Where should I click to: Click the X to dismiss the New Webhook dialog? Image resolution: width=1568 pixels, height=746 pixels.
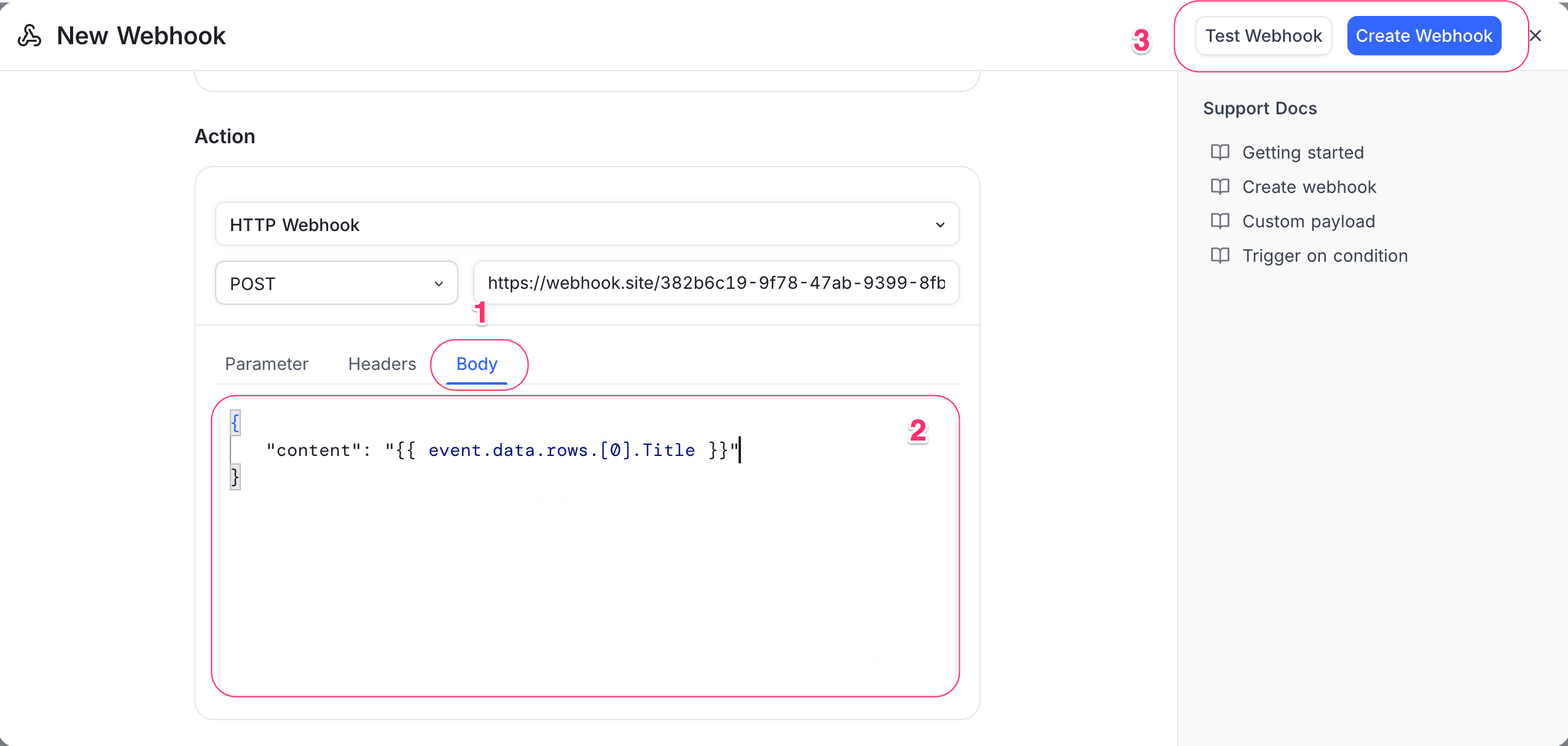tap(1535, 35)
